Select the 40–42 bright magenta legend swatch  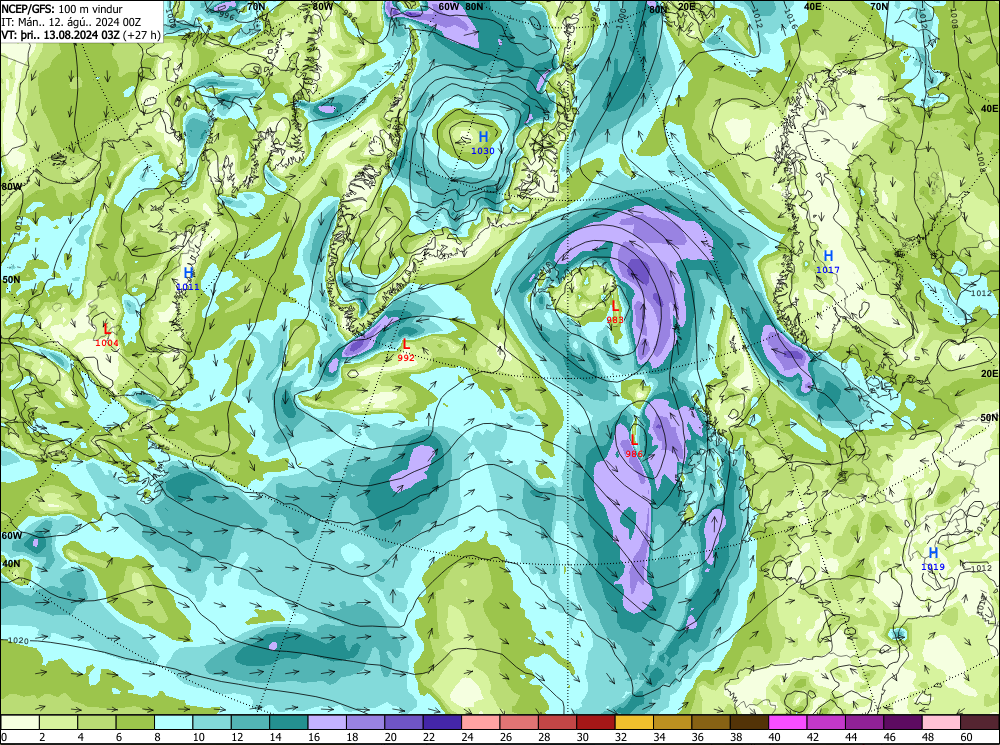[x=788, y=722]
